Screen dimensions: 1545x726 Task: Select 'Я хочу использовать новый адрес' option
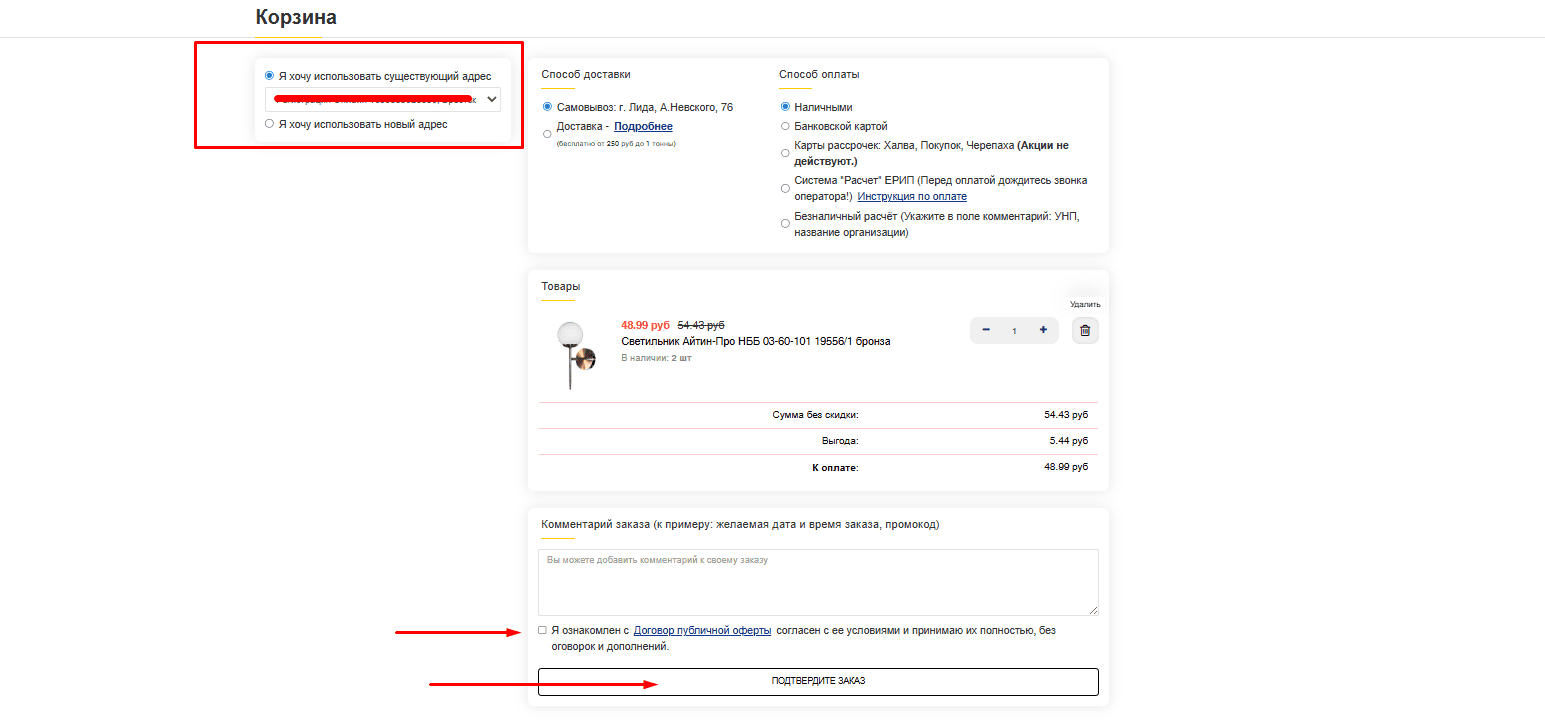tap(269, 124)
